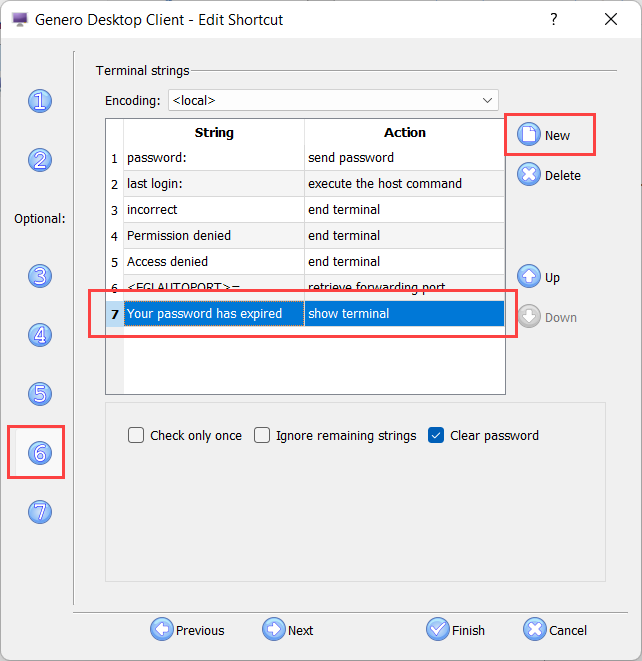Viewport: 642px width, 661px height.
Task: Go to wizard step 6
Action: pos(40,453)
